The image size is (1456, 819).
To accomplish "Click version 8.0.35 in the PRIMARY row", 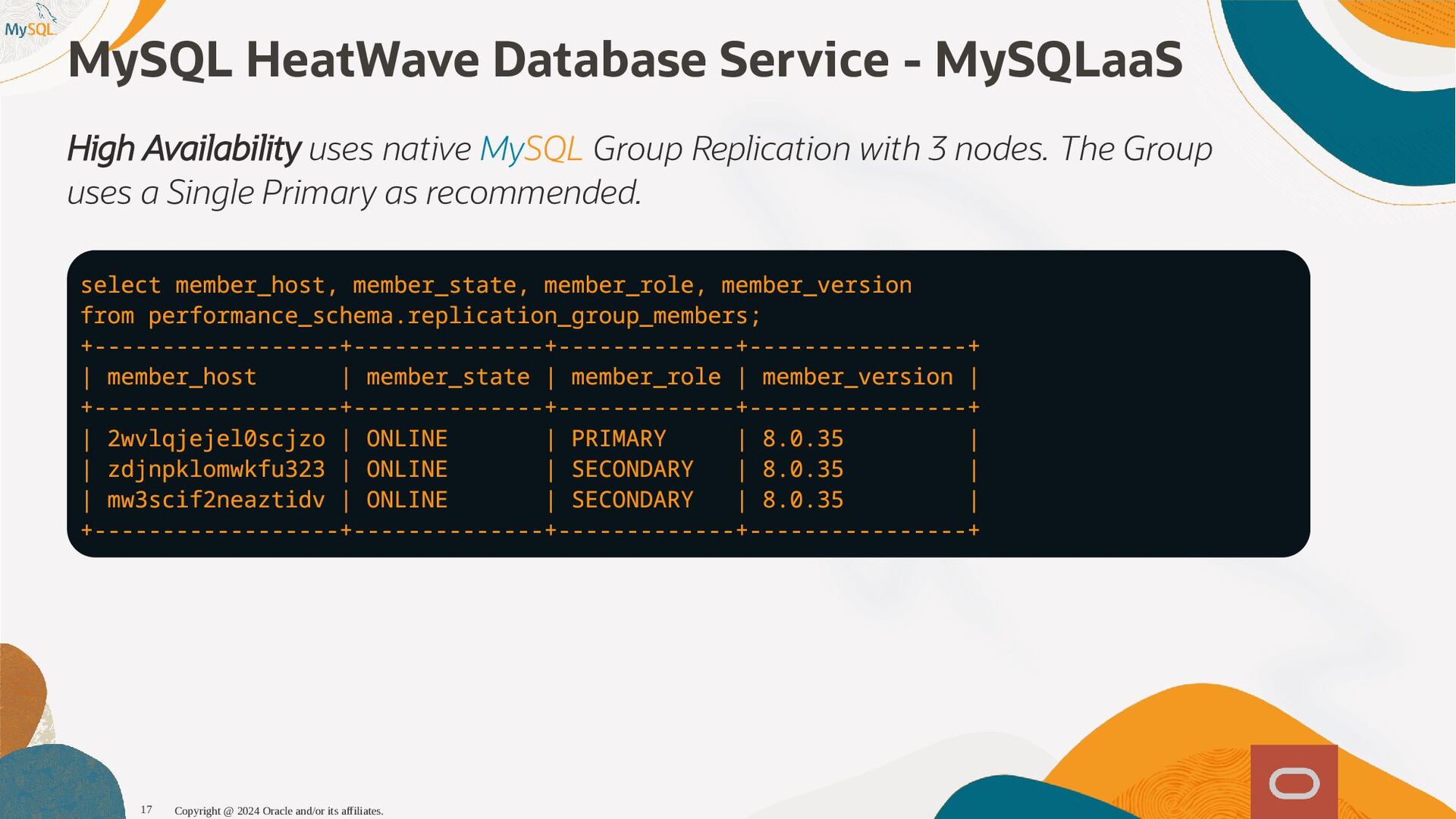I will click(803, 439).
